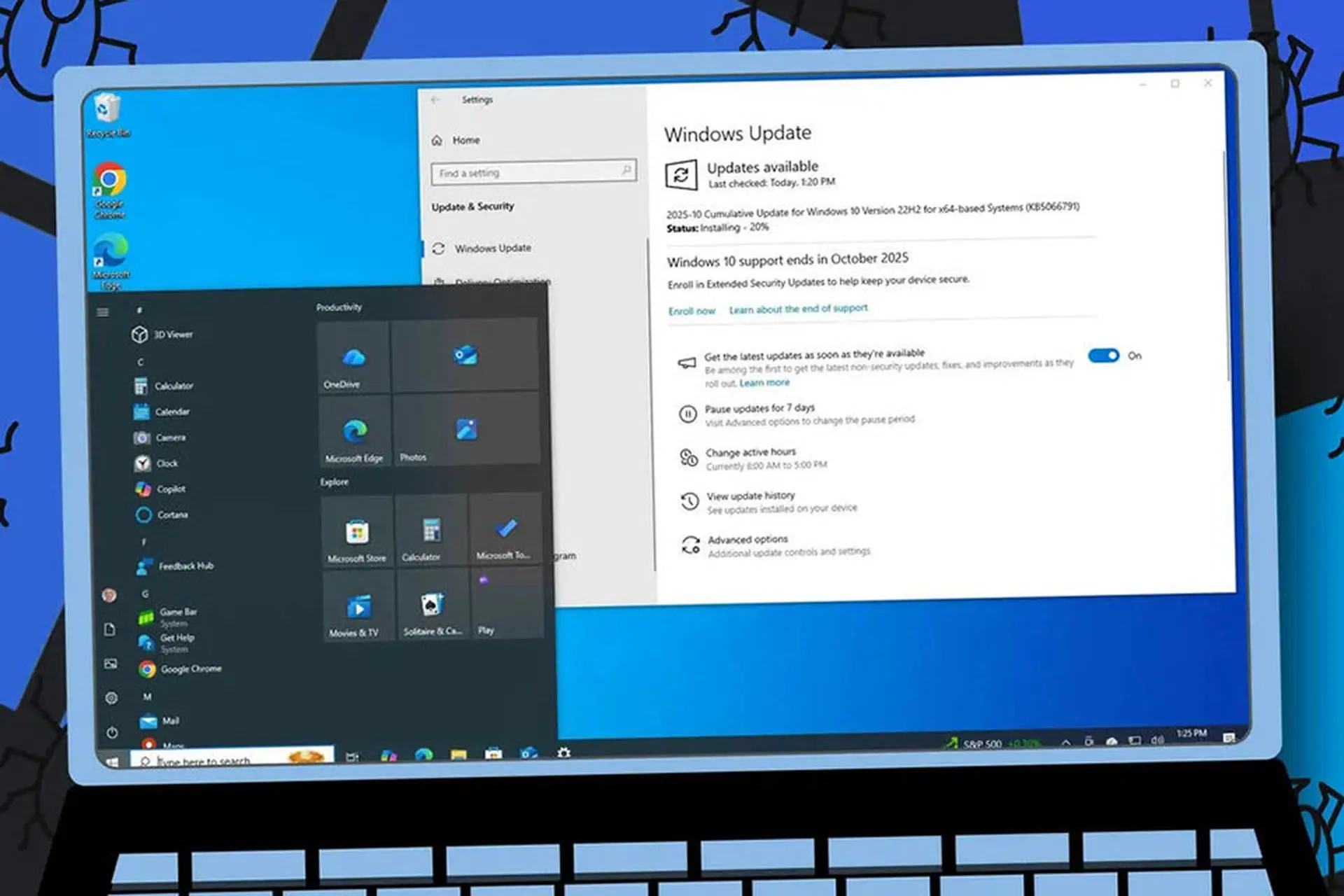The width and height of the screenshot is (1344, 896).
Task: Show hidden system tray icons
Action: (x=1065, y=743)
